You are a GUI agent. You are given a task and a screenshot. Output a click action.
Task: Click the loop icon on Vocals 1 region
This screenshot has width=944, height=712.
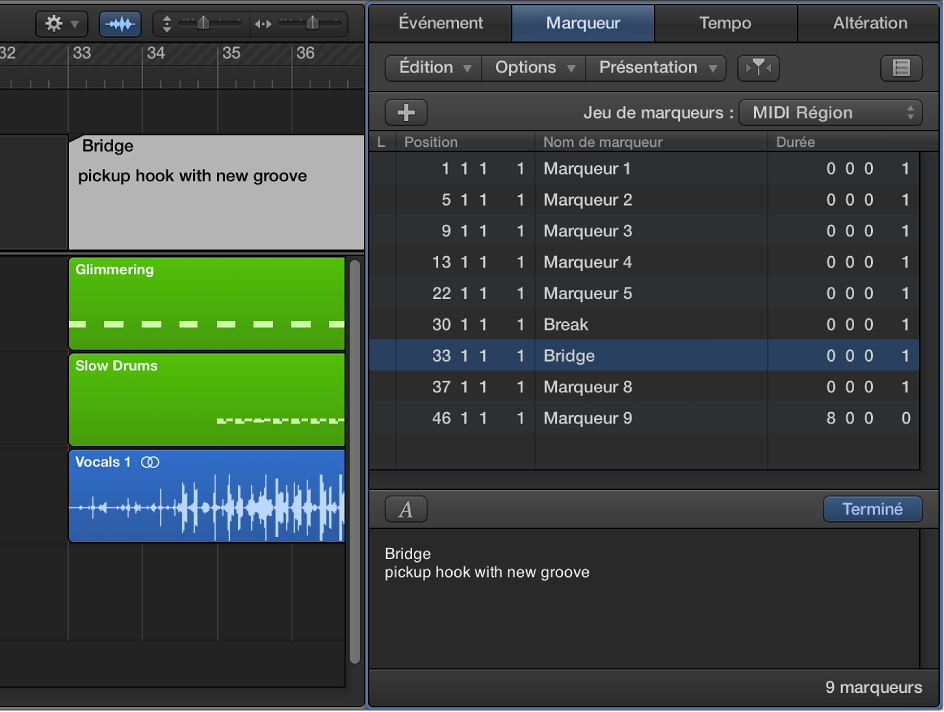[x=150, y=462]
